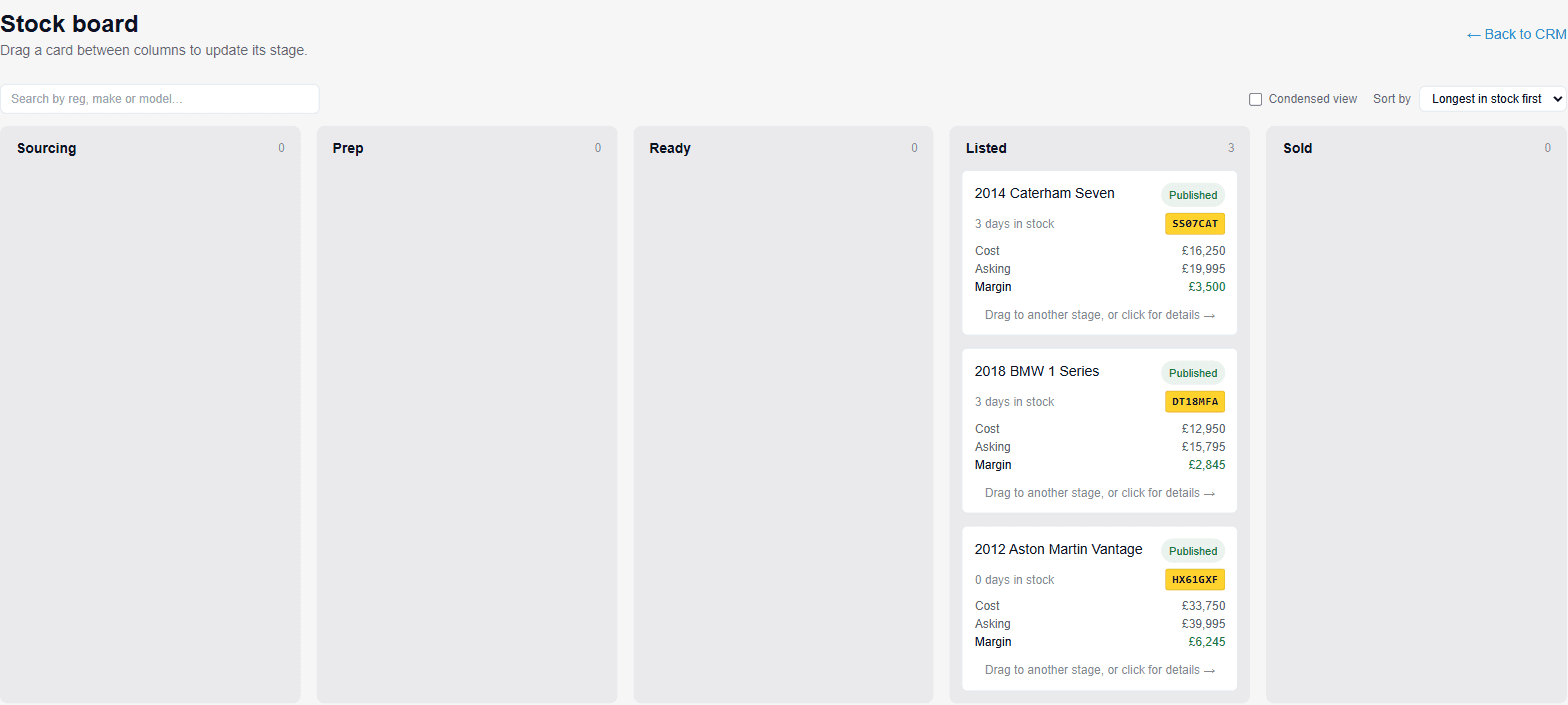Image resolution: width=1568 pixels, height=705 pixels.
Task: Enable the Condensed view checkbox
Action: coord(1255,99)
